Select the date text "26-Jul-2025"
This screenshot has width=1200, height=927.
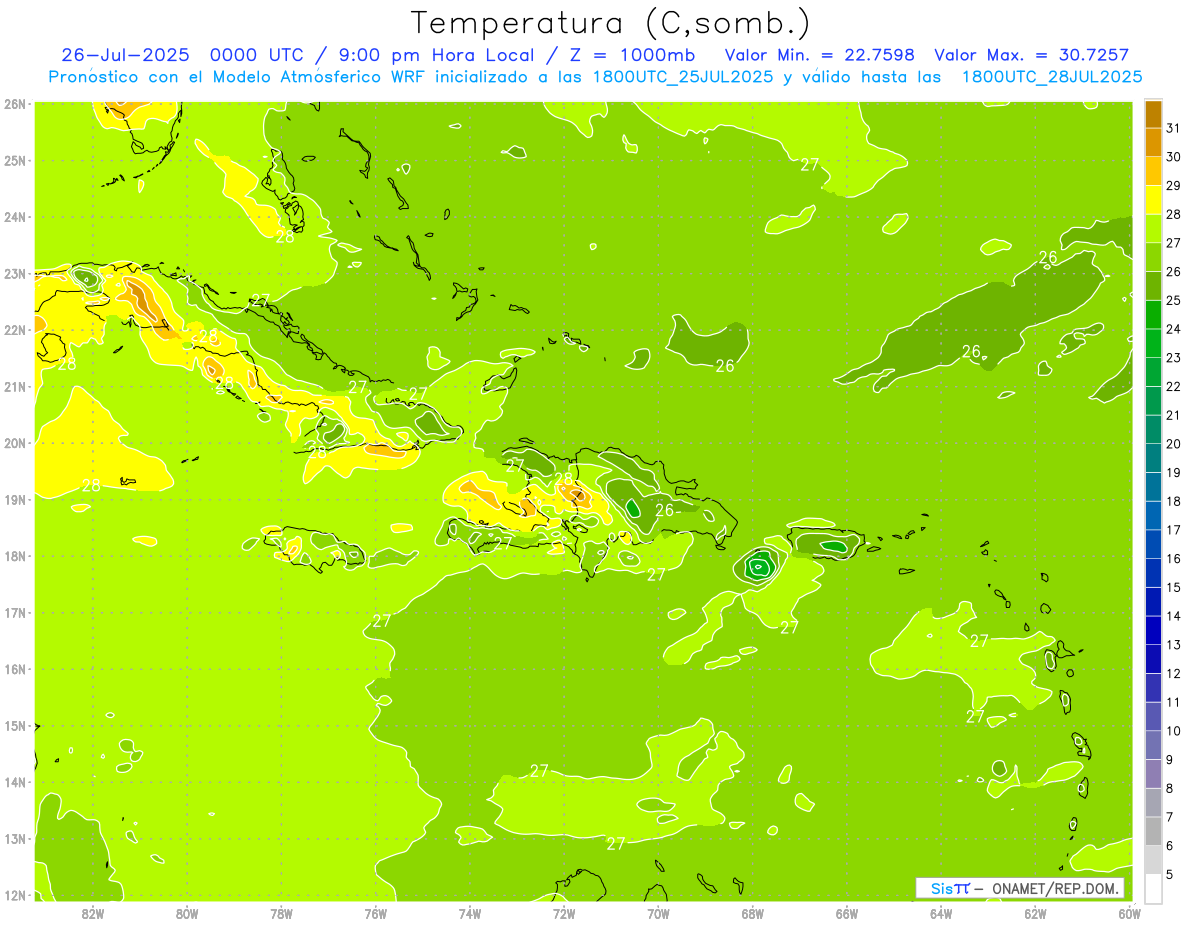coord(125,55)
